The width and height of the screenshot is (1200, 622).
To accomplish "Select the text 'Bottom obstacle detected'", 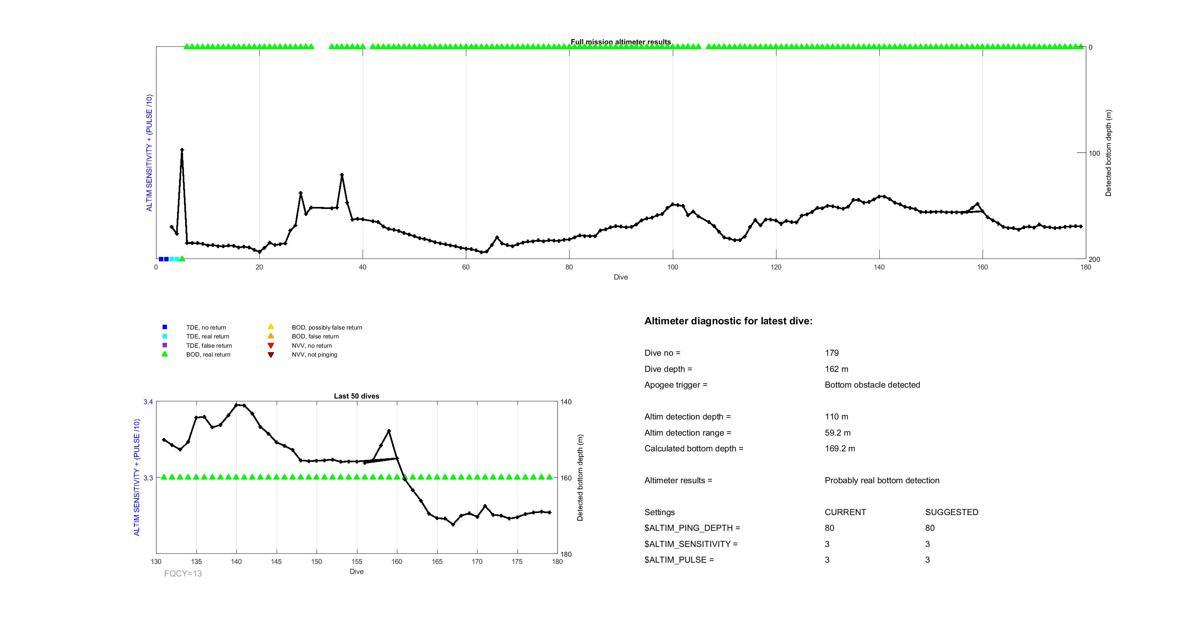I will [x=873, y=385].
